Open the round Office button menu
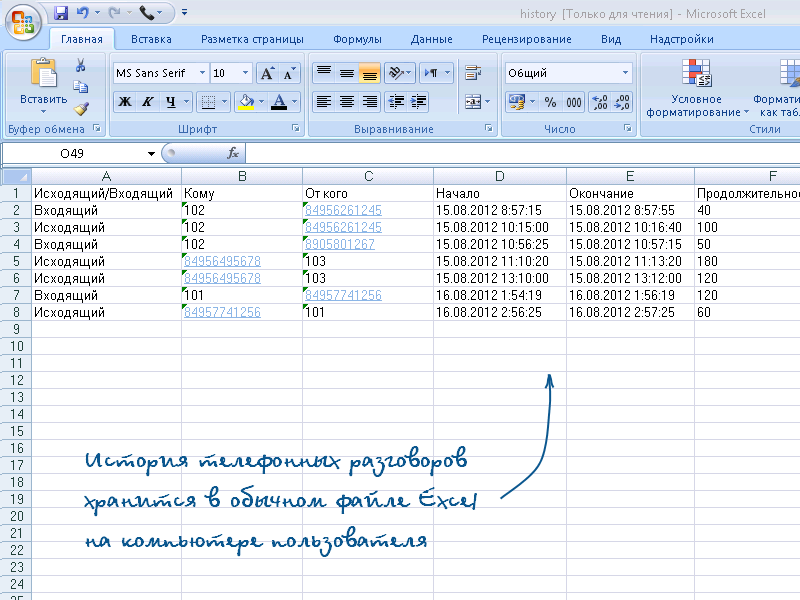 [23, 21]
